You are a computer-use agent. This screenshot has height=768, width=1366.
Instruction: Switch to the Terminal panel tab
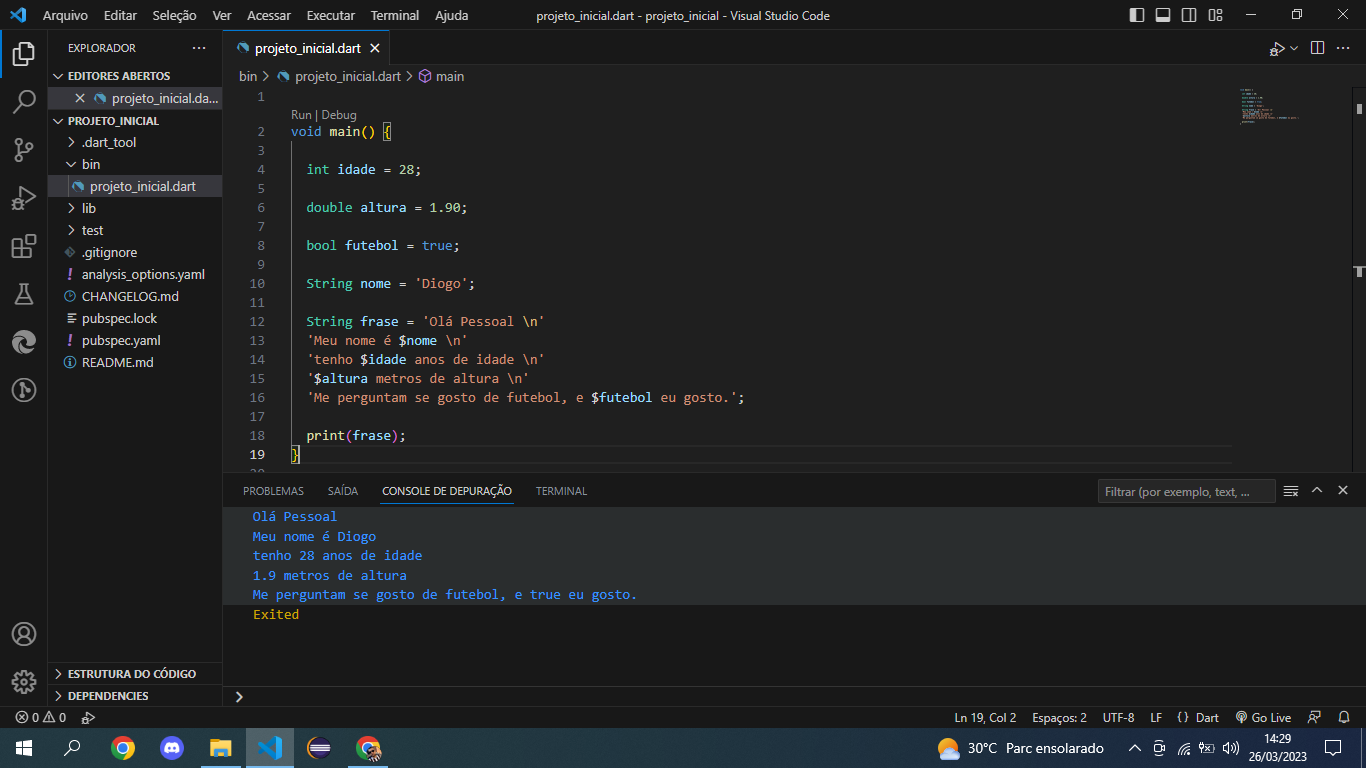click(x=561, y=491)
